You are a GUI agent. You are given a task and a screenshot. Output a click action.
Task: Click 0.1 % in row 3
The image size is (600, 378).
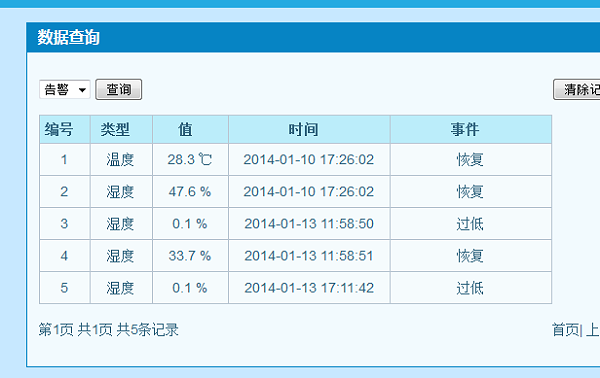click(190, 224)
